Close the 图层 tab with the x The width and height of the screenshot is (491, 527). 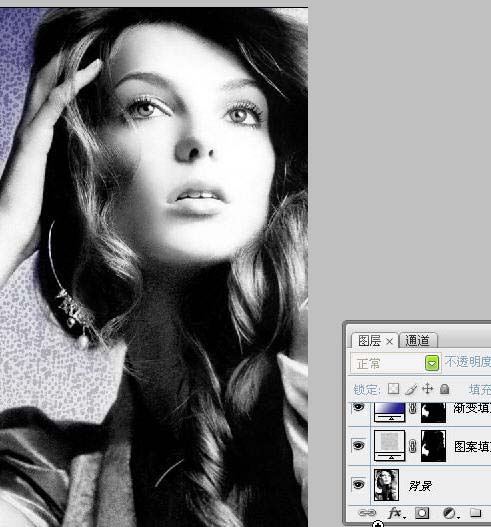click(x=390, y=341)
